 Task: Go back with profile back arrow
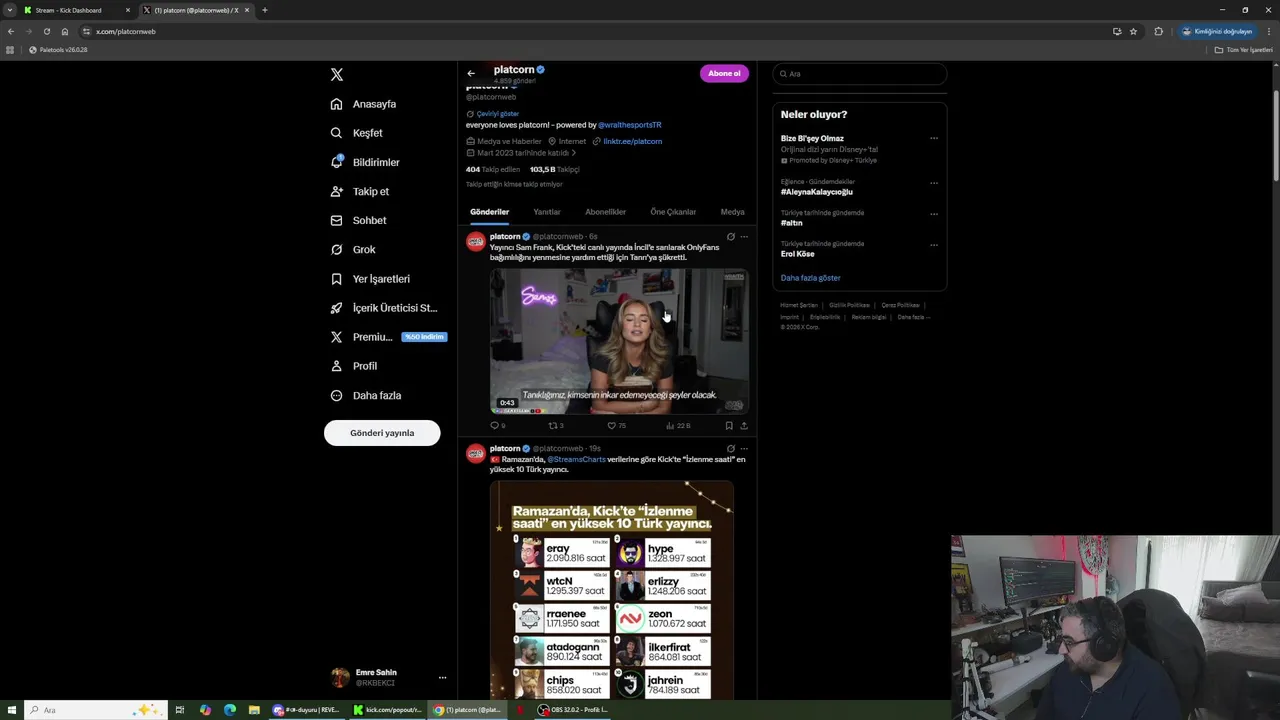(471, 73)
